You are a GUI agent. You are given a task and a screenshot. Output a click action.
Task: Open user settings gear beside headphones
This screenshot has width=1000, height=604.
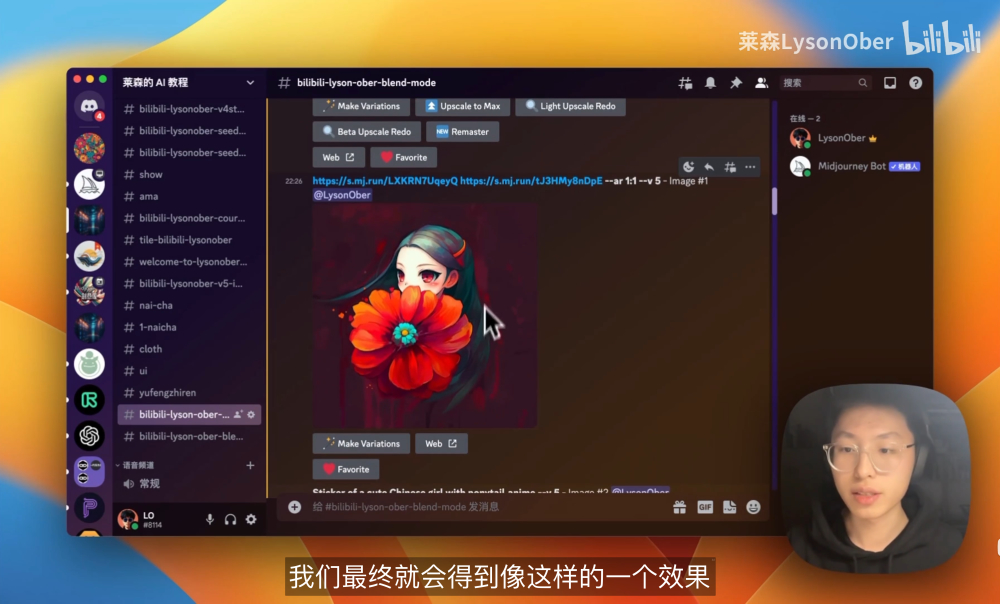tap(251, 519)
